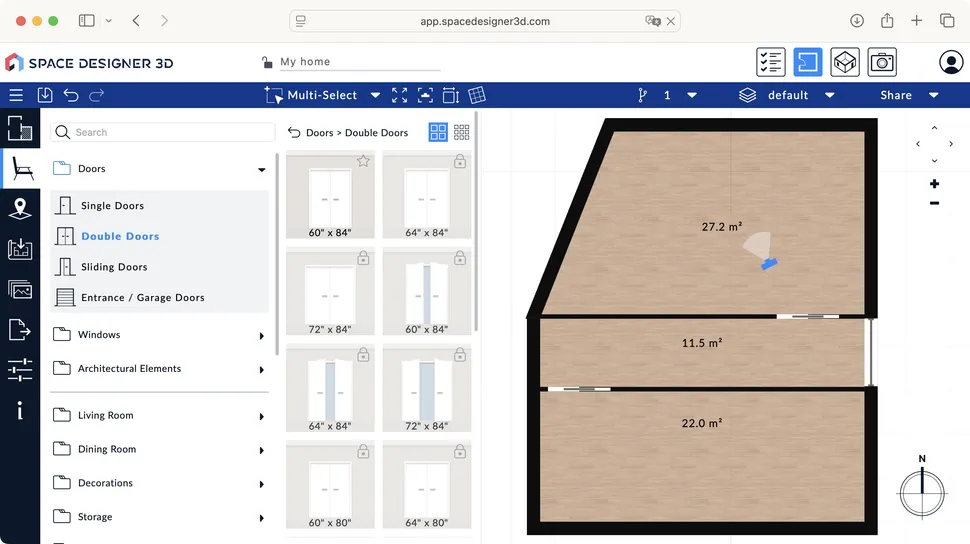The height and width of the screenshot is (544, 970).
Task: Click the Share button
Action: tap(896, 96)
